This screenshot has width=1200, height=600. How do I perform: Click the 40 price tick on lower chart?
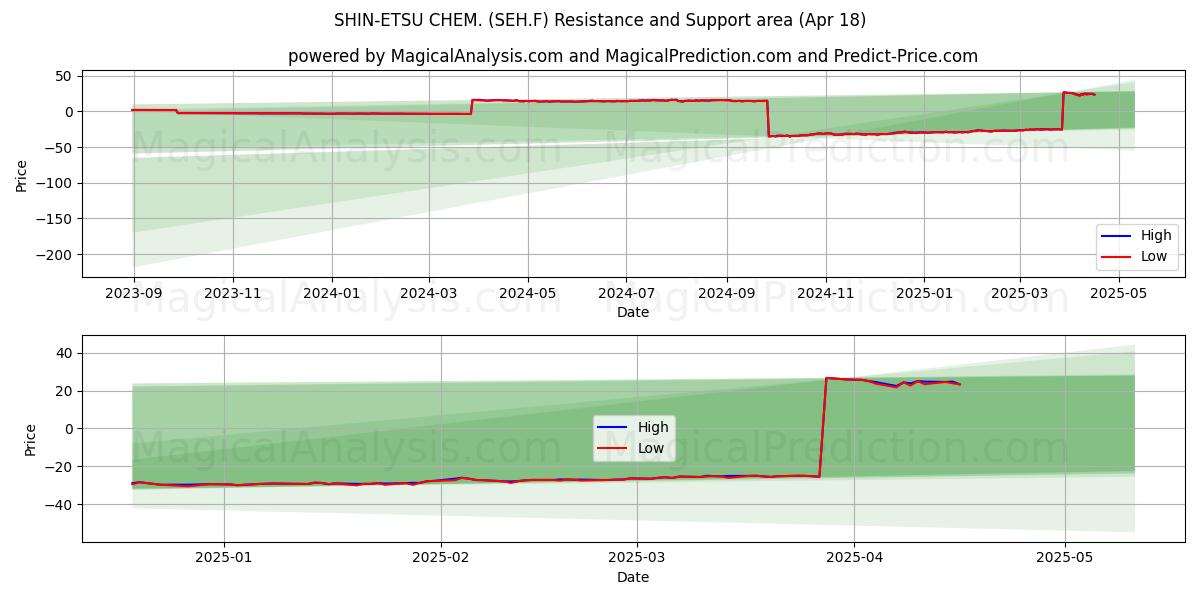click(66, 353)
